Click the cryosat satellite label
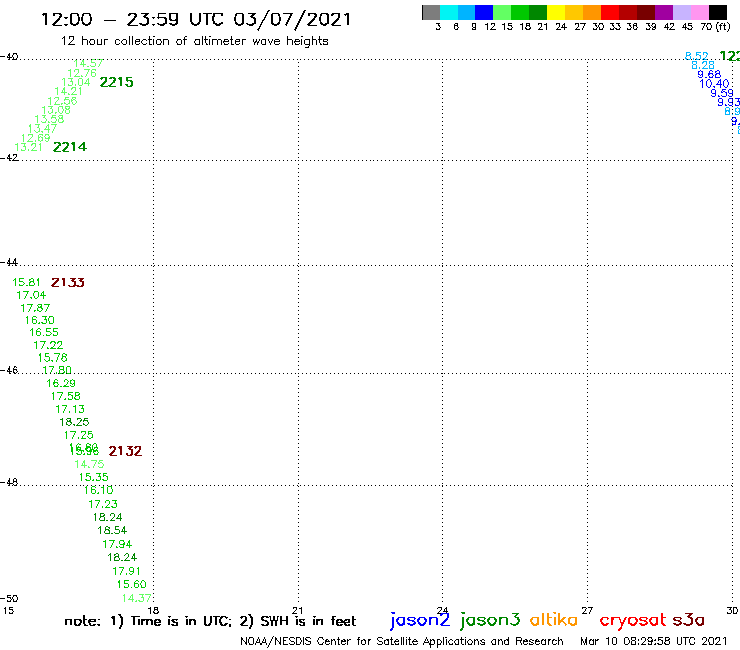 633,621
